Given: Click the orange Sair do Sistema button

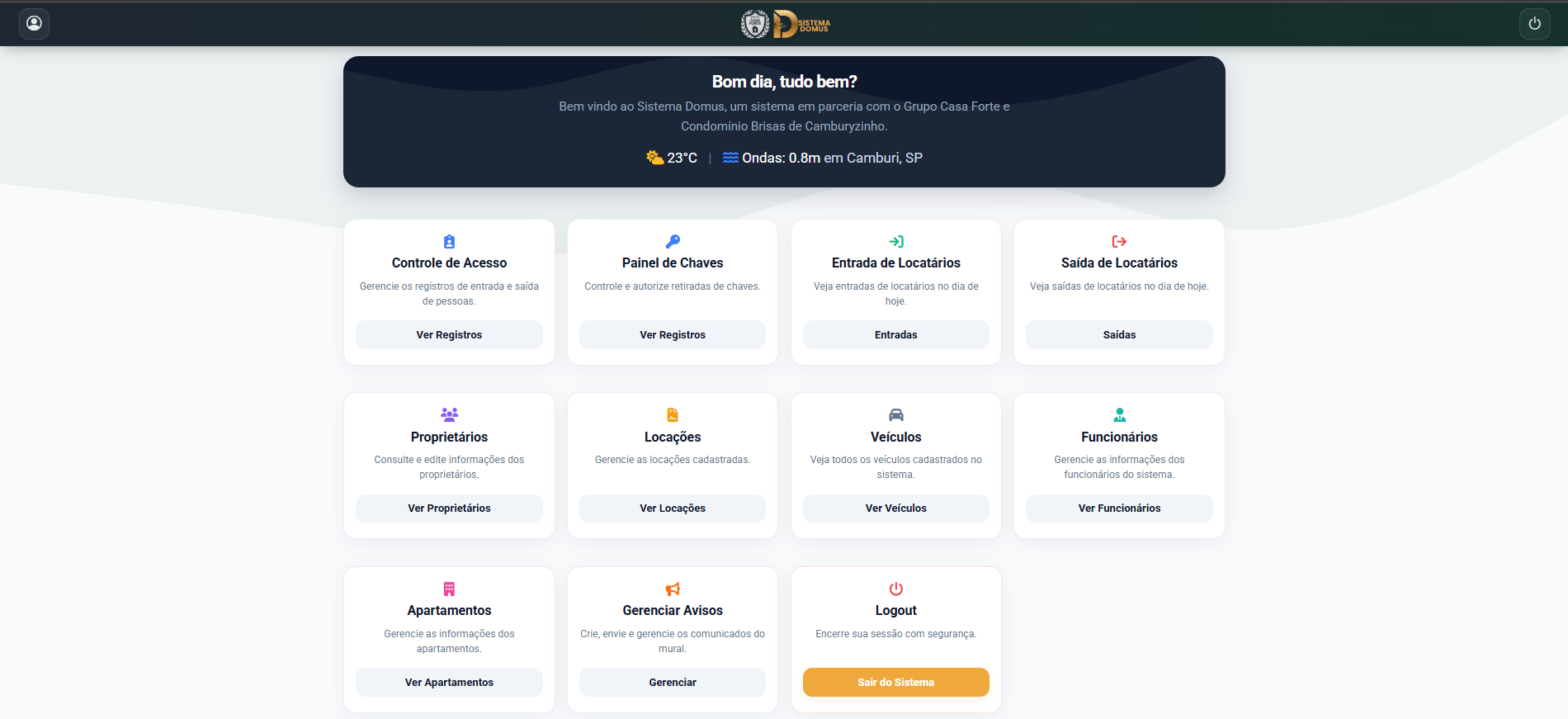Looking at the screenshot, I should click(896, 683).
